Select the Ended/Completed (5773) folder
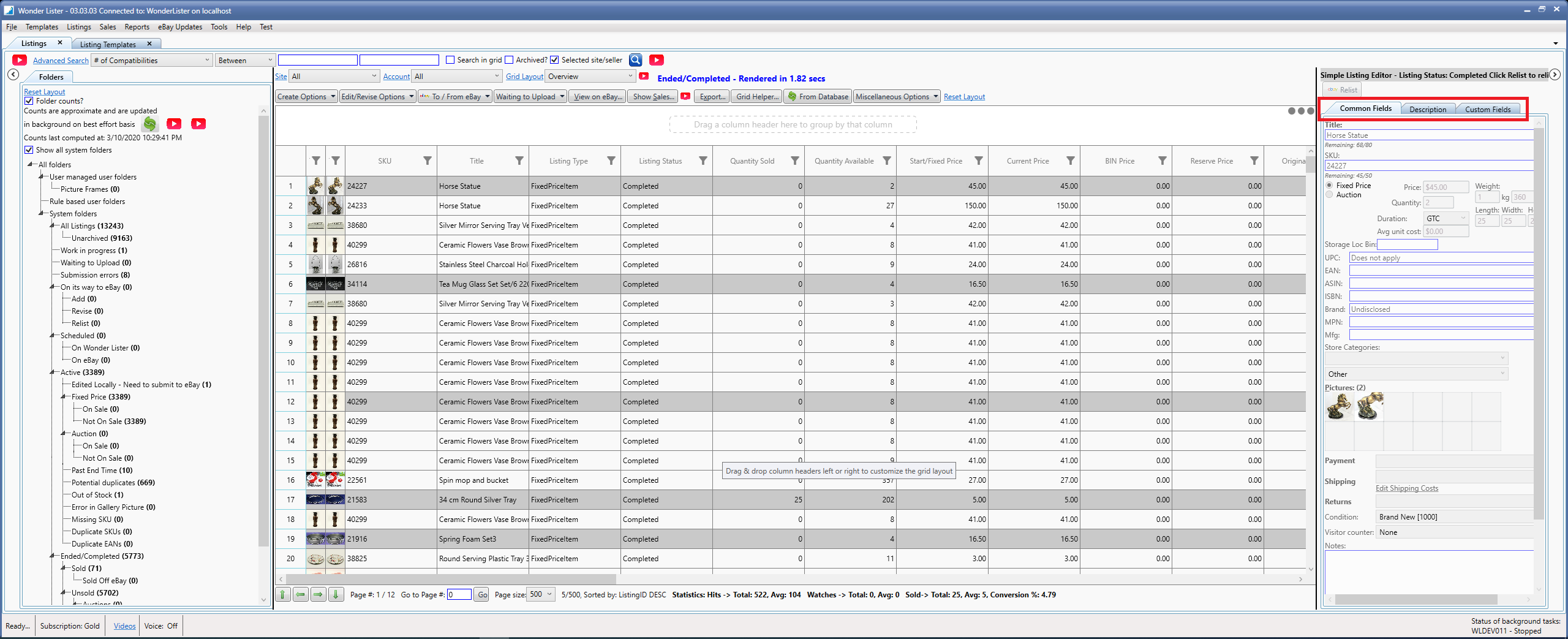 tap(102, 556)
